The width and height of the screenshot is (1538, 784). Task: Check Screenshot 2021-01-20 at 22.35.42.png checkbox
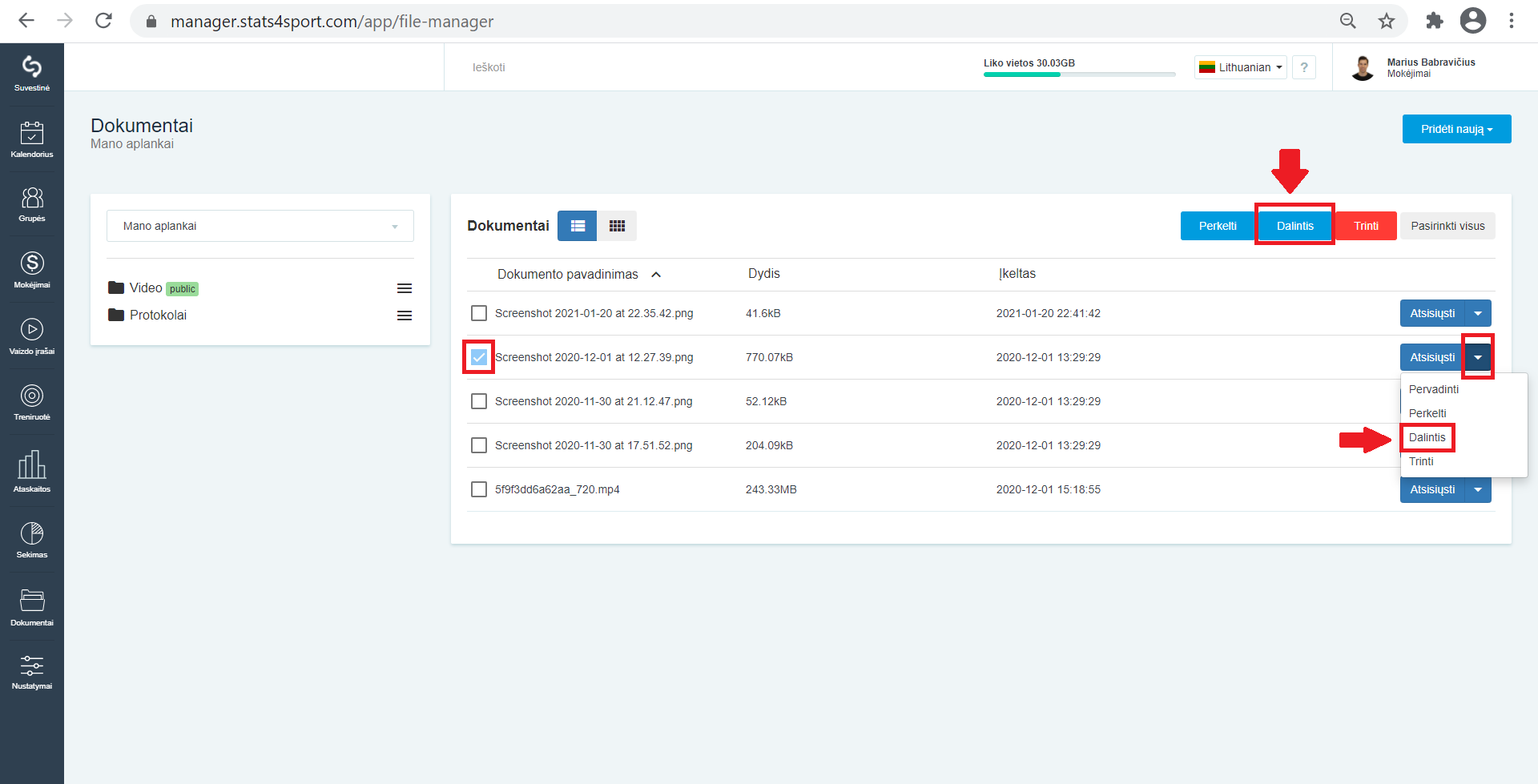(x=479, y=313)
